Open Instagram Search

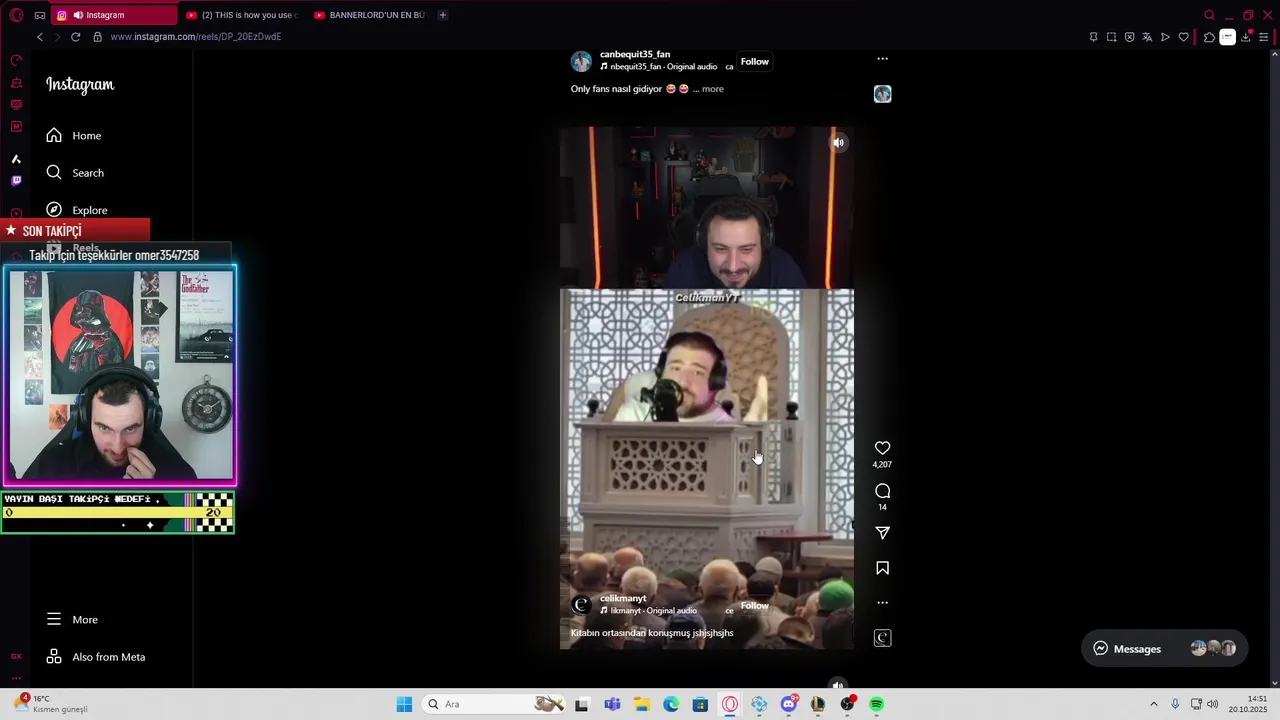coord(75,173)
